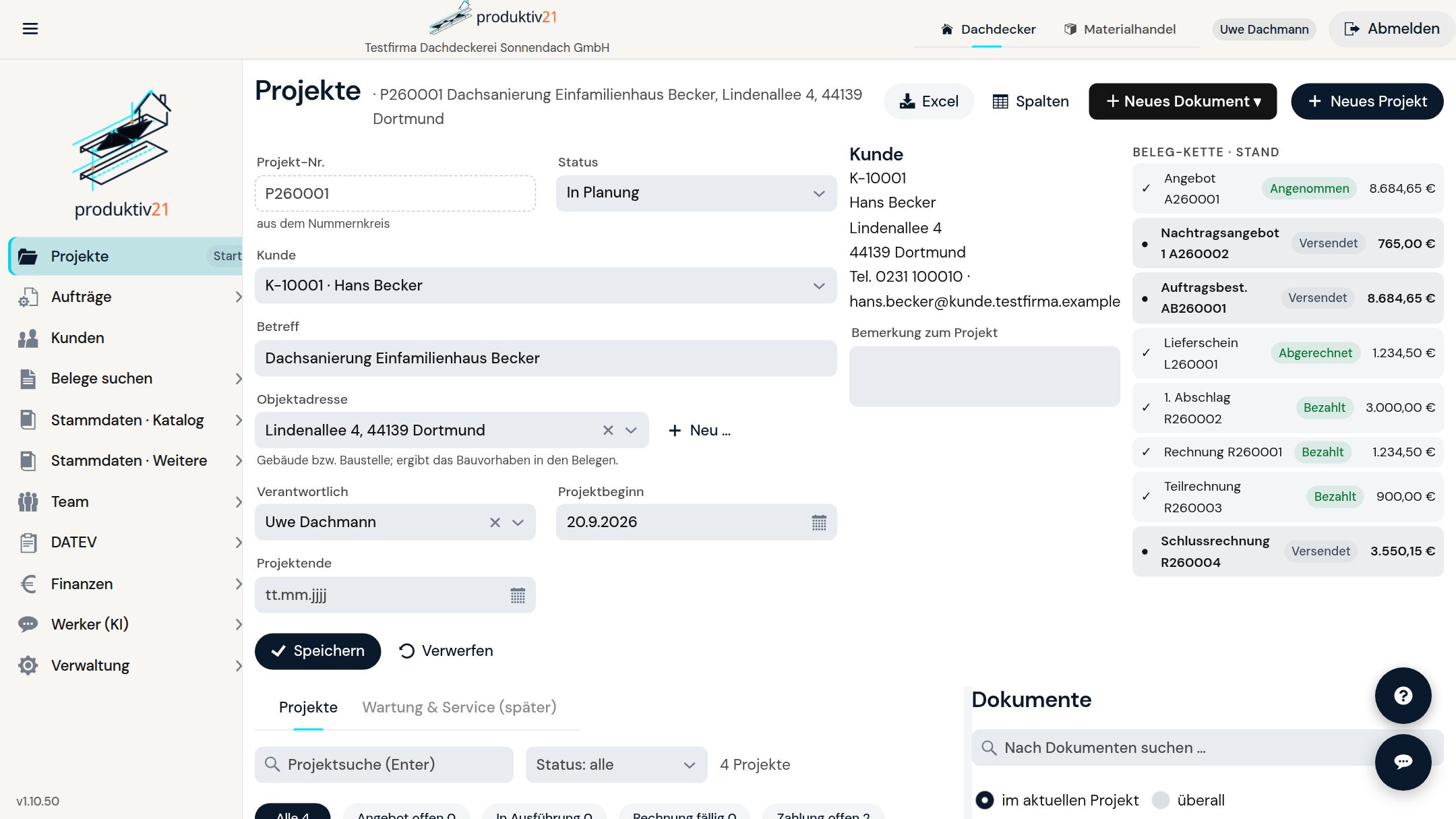
Task: Click the Belege suchen document icon
Action: [28, 379]
